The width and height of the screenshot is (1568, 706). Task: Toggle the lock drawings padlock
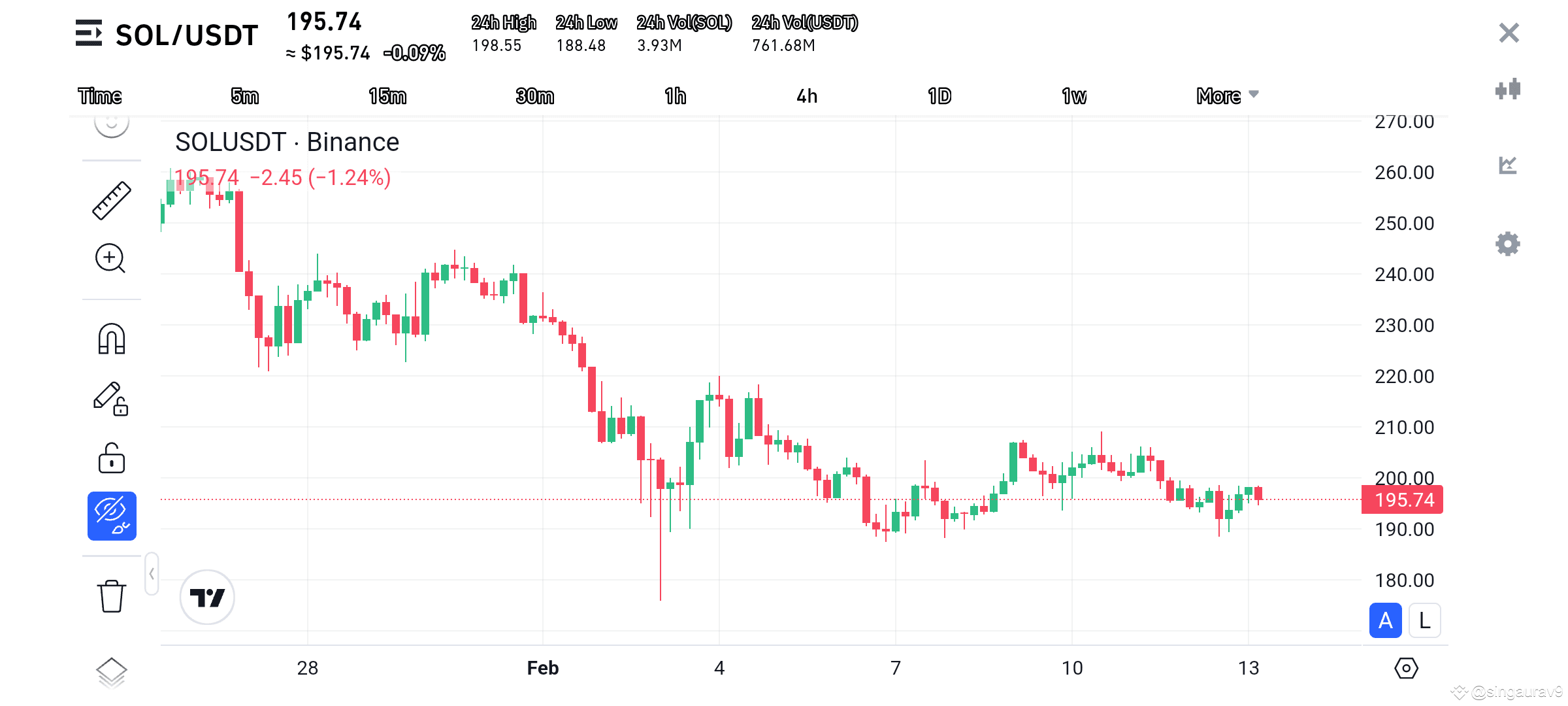pos(111,458)
